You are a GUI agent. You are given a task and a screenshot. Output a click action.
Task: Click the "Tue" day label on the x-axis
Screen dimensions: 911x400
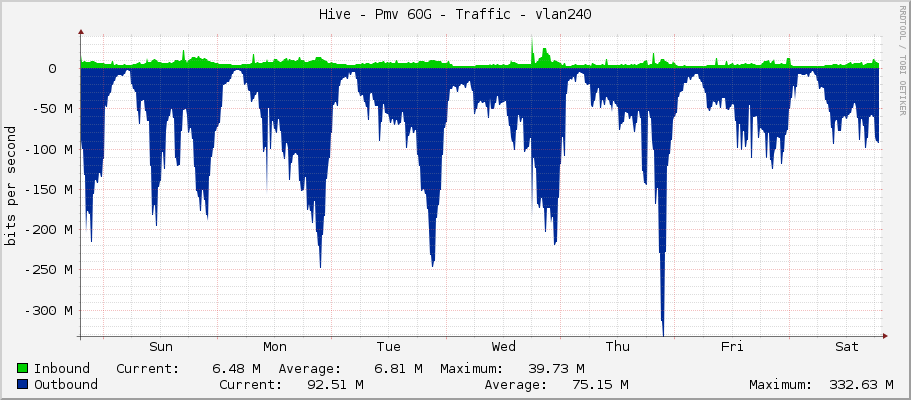coord(389,347)
